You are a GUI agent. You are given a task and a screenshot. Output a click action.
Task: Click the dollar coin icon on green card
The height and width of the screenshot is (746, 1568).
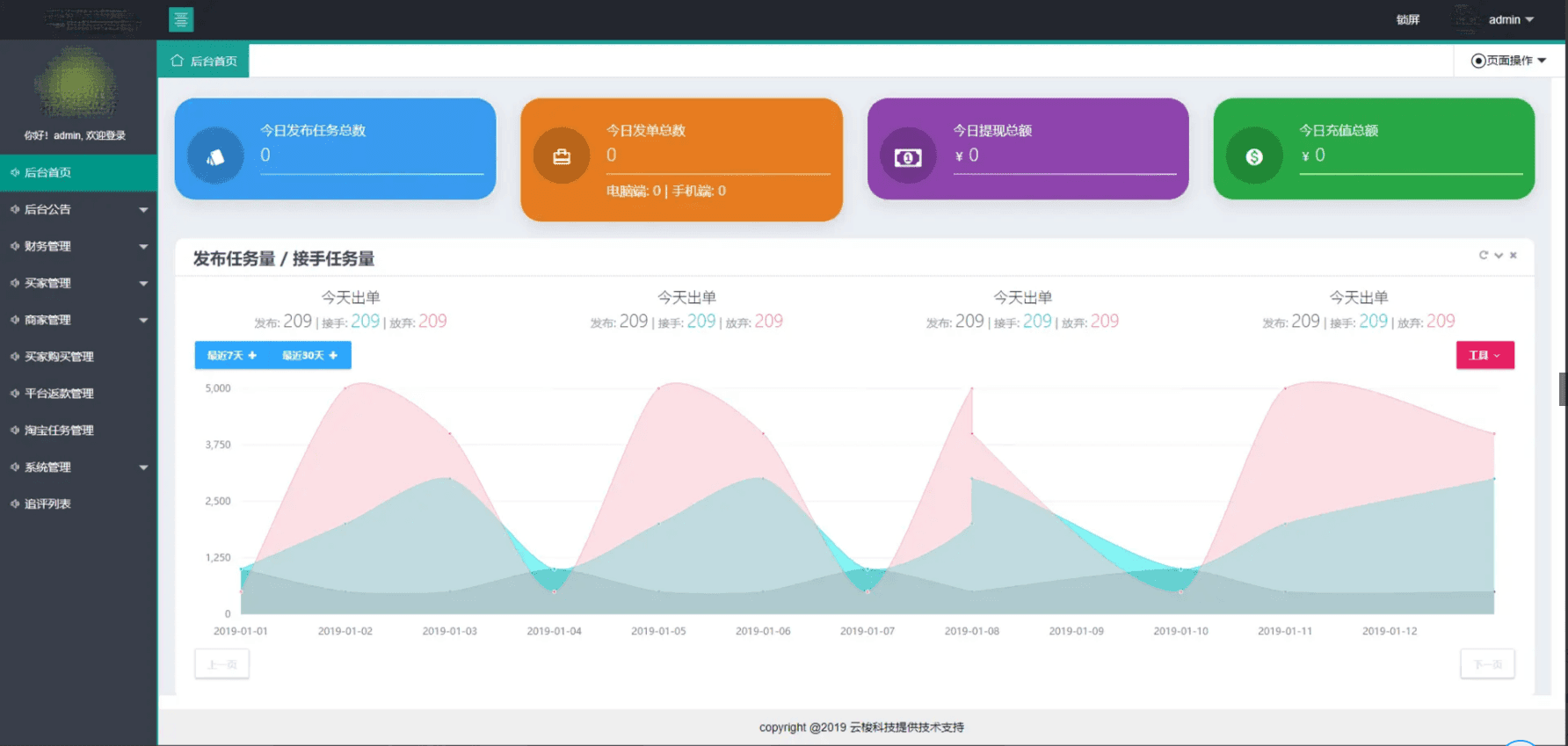(1254, 156)
